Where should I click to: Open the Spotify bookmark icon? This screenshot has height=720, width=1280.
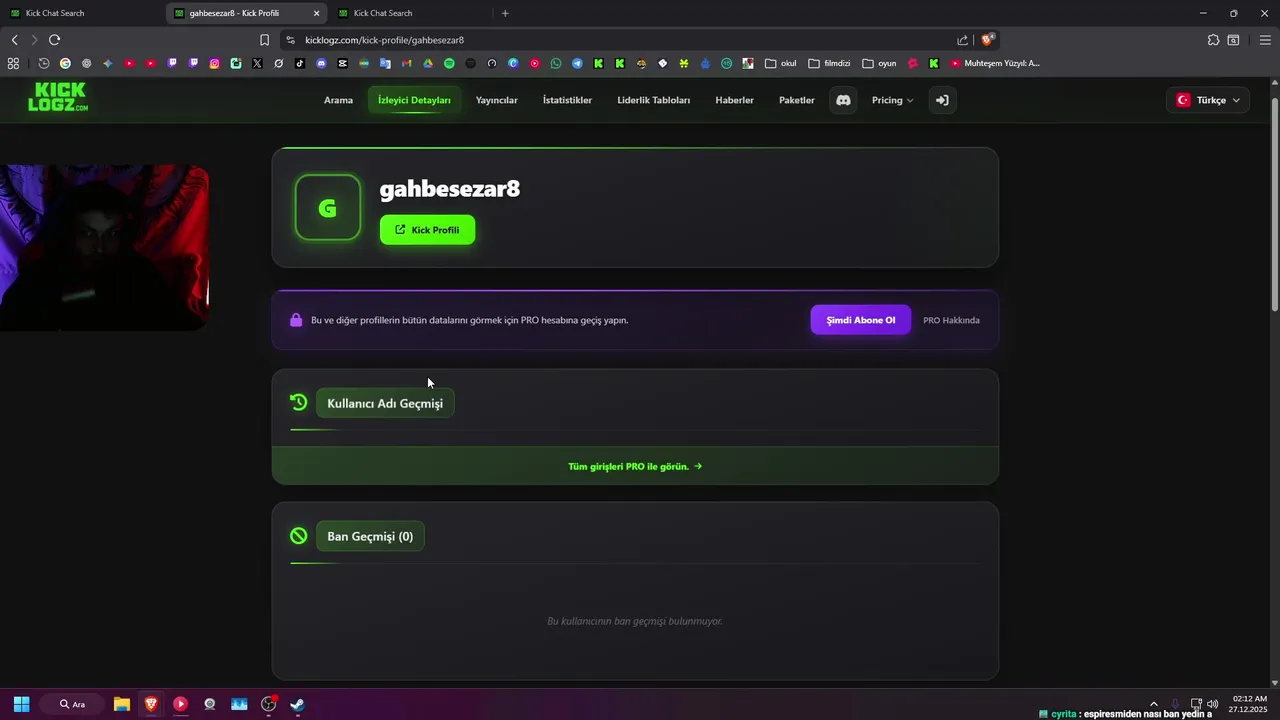[x=449, y=63]
